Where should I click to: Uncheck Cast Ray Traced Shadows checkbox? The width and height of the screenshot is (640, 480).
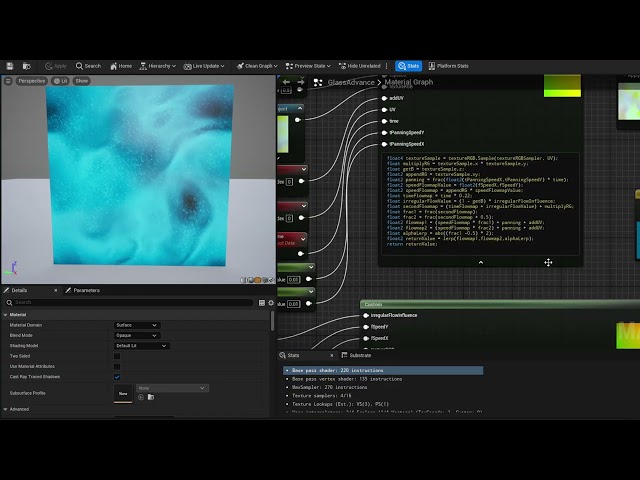click(x=117, y=377)
